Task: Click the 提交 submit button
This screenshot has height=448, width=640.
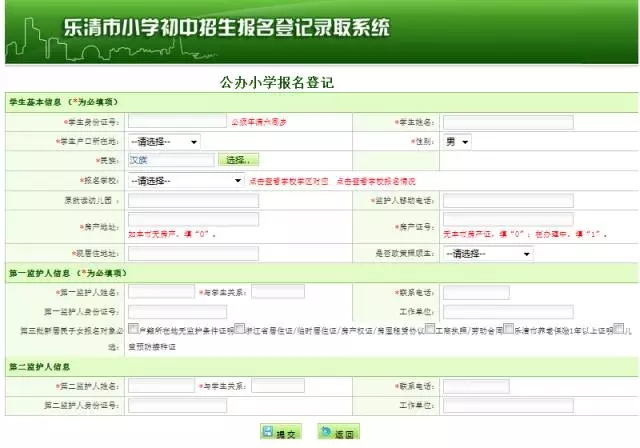Action: coord(280,432)
